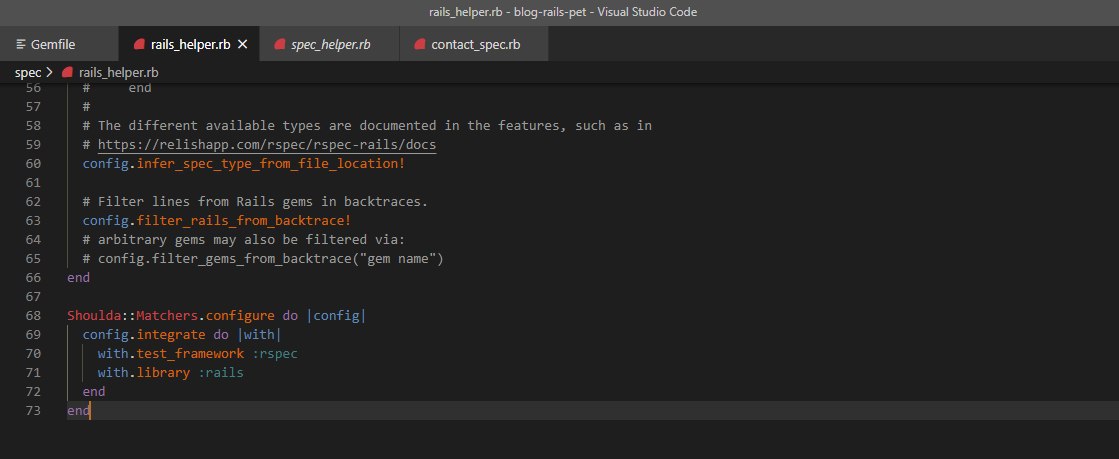This screenshot has height=459, width=1119.
Task: Click the Ruby icon in the breadcrumb bar
Action: 68,72
